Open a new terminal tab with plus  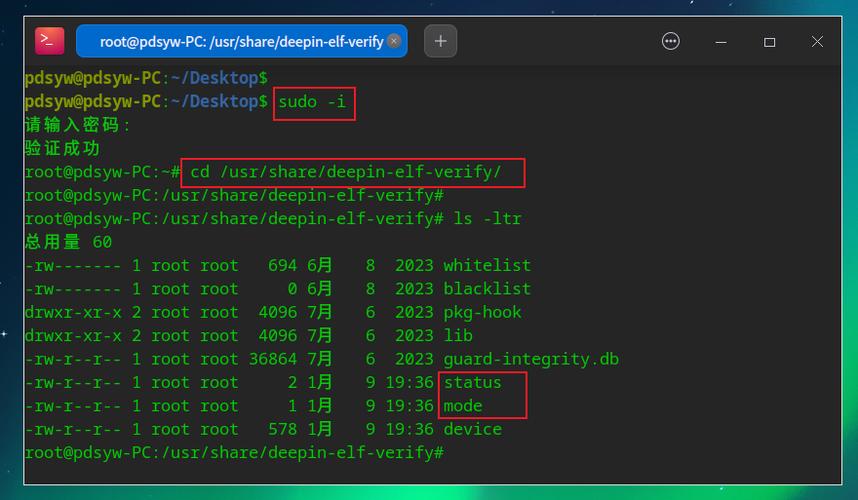click(440, 41)
